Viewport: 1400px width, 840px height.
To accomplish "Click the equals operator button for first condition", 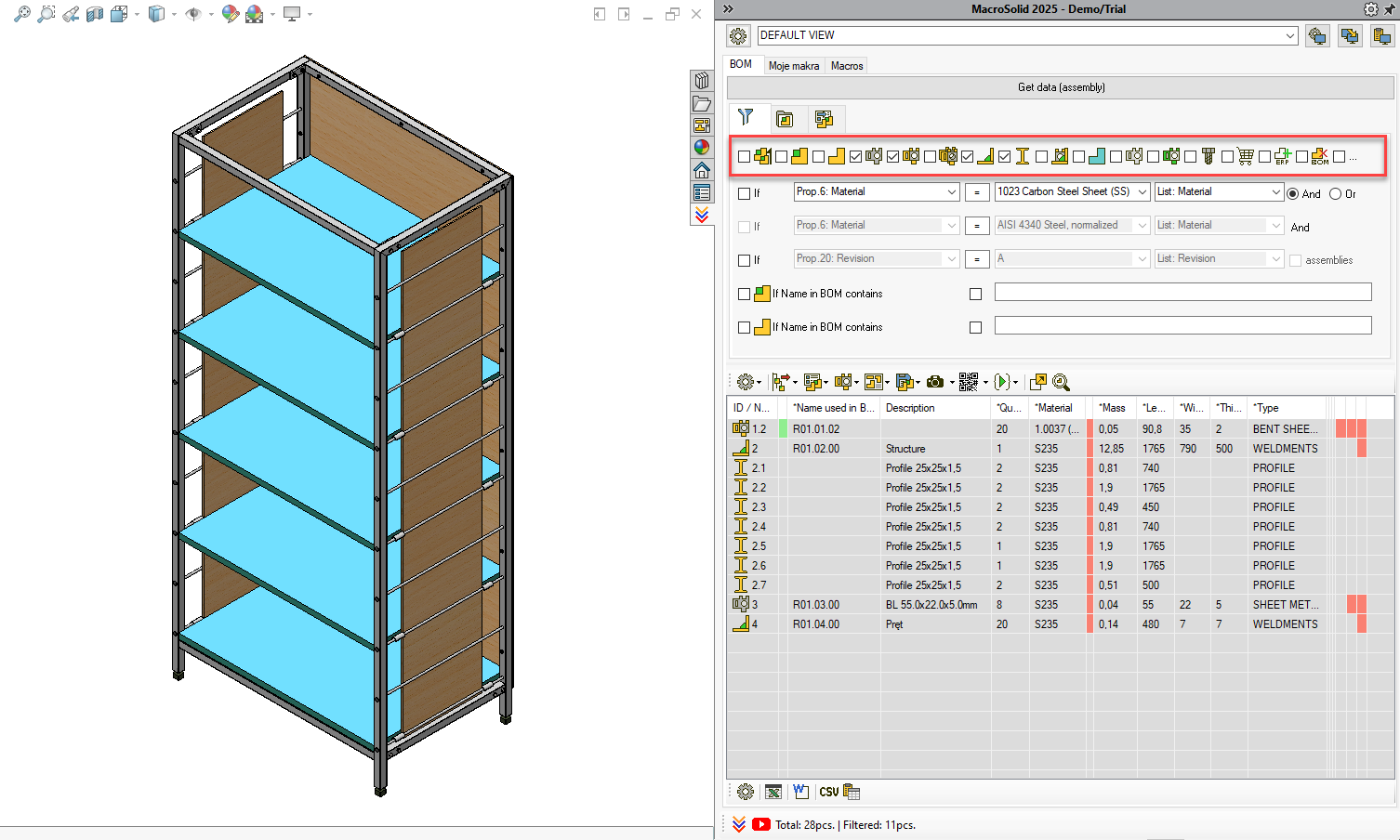I will pos(977,193).
